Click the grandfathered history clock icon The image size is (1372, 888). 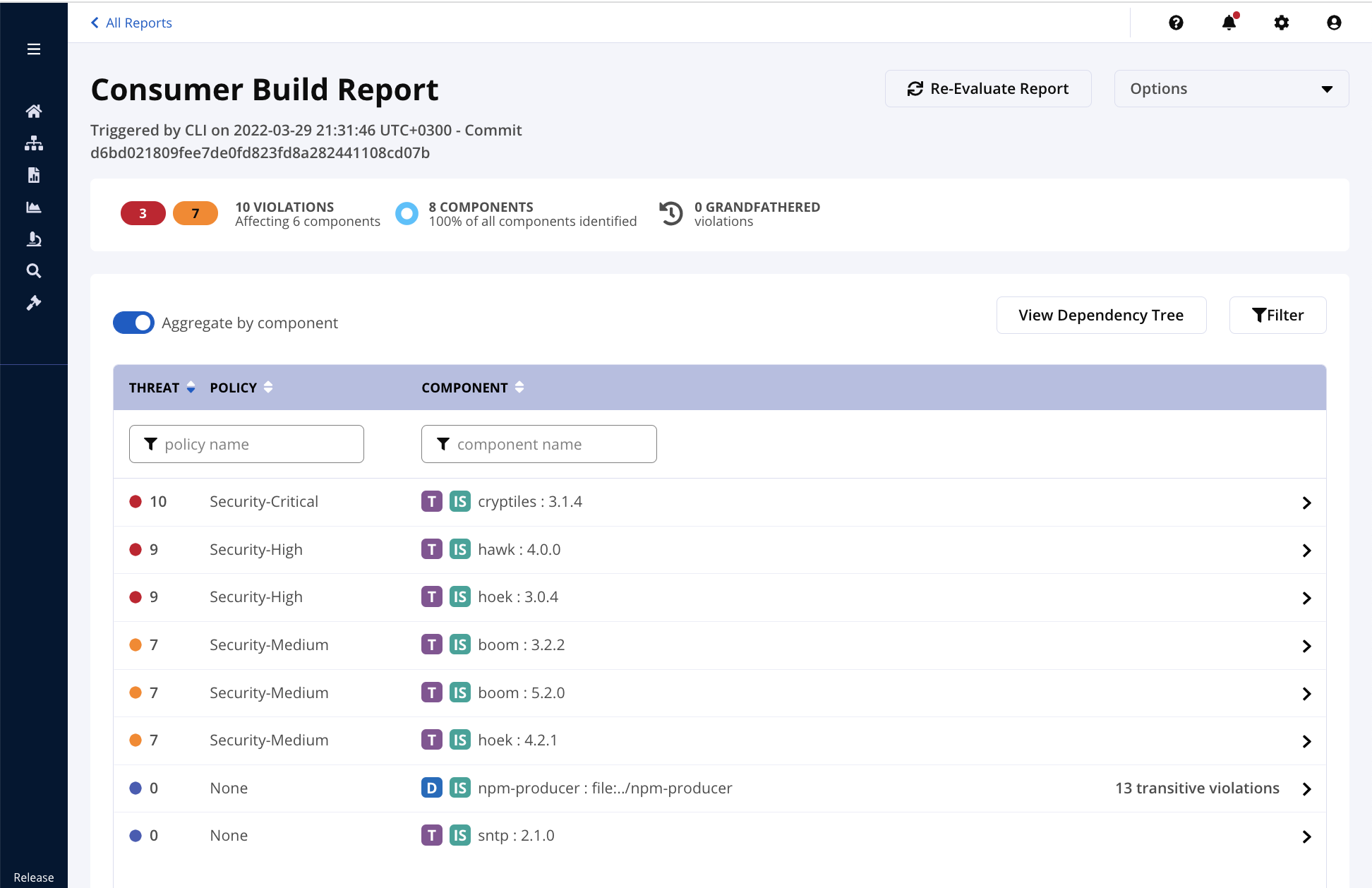(671, 213)
